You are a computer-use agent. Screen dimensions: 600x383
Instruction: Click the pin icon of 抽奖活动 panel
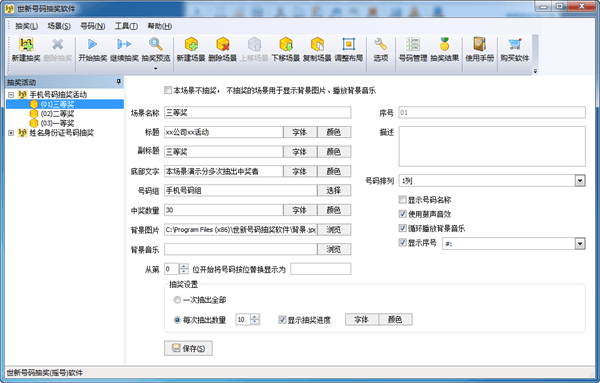pyautogui.click(x=119, y=82)
